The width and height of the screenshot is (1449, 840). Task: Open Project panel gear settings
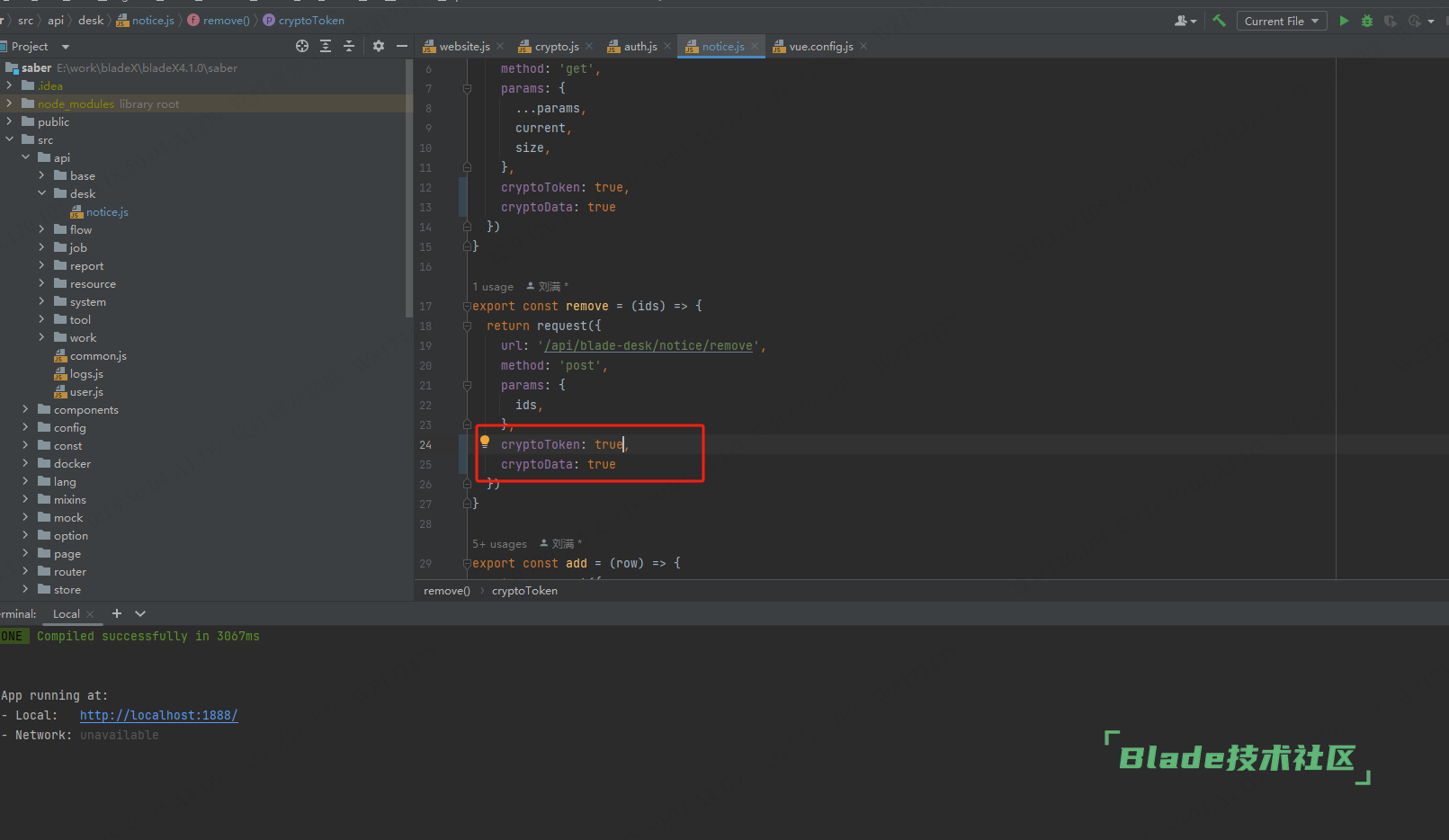[379, 46]
